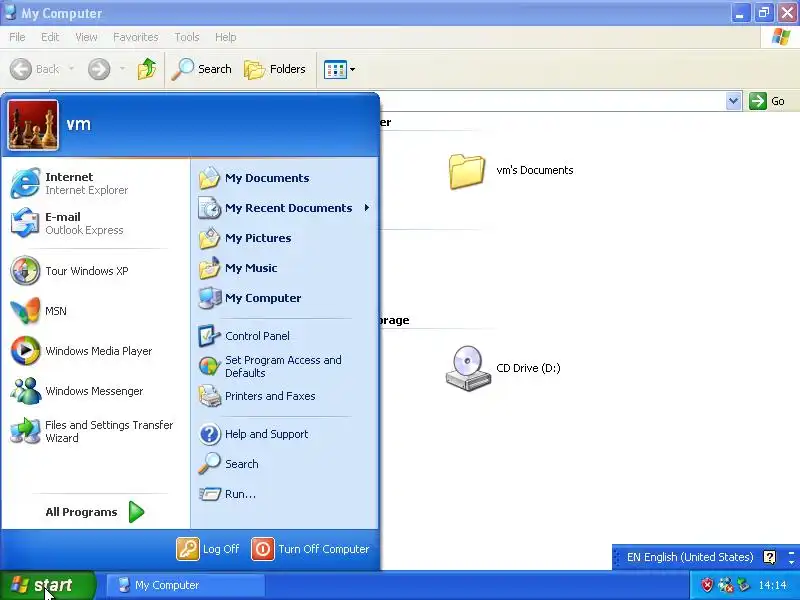Screen dimensions: 800x600
Task: Open the Tools menu
Action: [x=187, y=37]
